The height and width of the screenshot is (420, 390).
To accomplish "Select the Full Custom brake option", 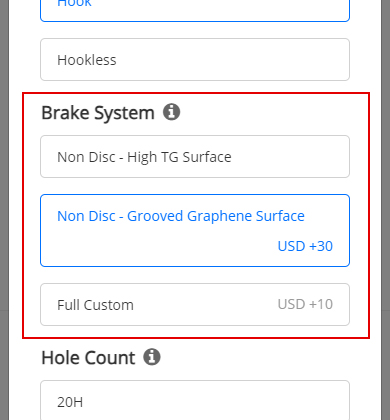I will pos(195,304).
